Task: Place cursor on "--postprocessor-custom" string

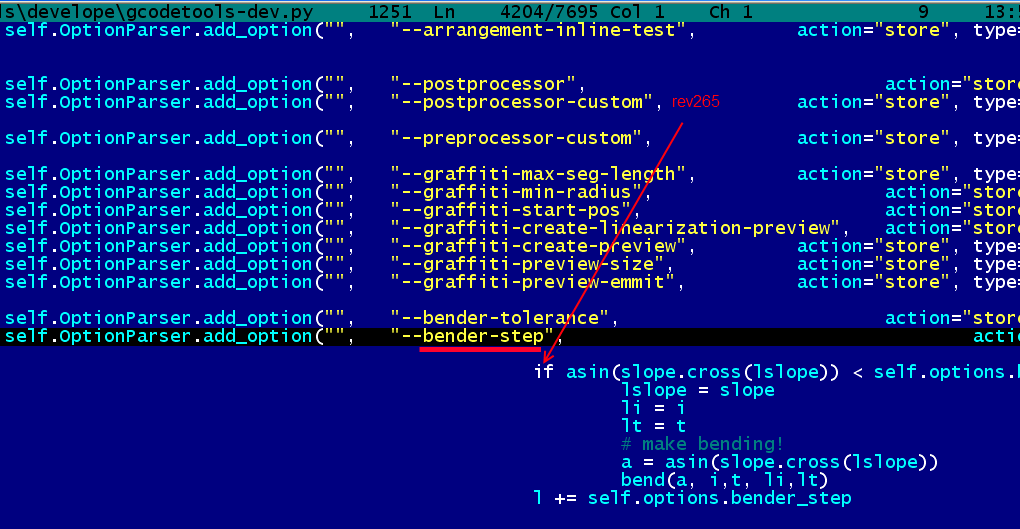Action: coord(523,102)
